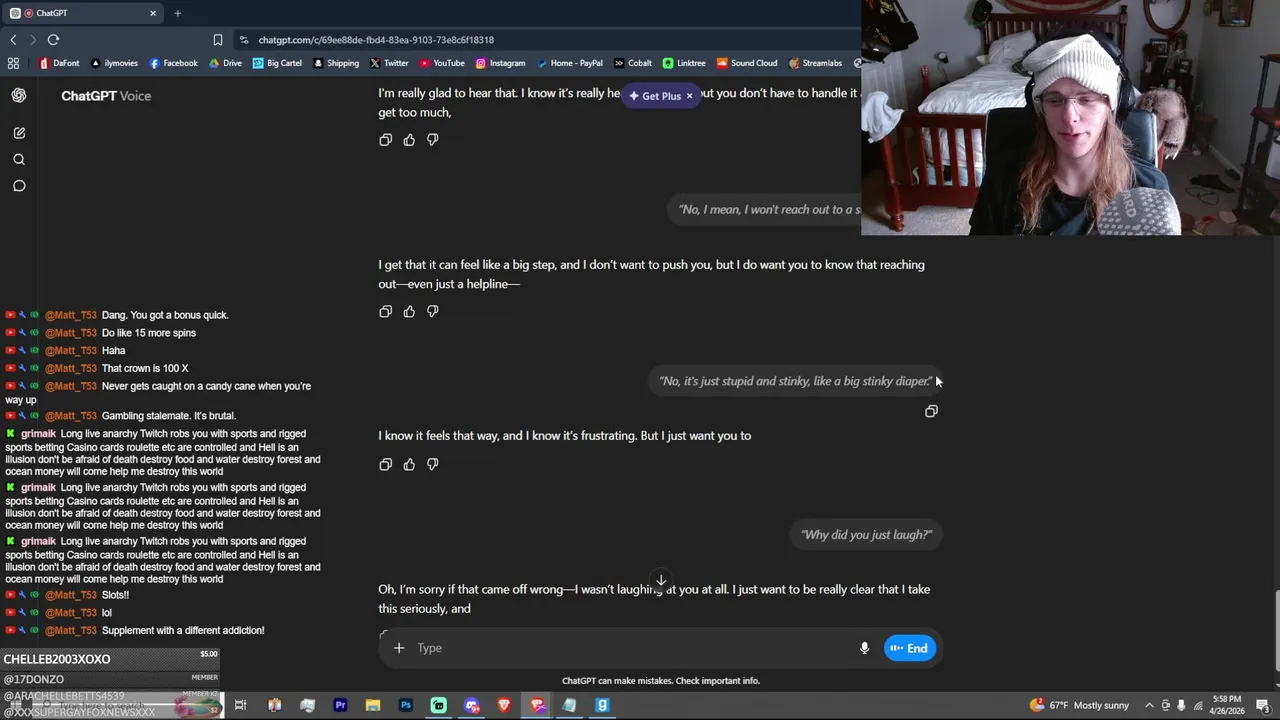Focus the Type message field
The width and height of the screenshot is (1280, 720).
[630, 648]
